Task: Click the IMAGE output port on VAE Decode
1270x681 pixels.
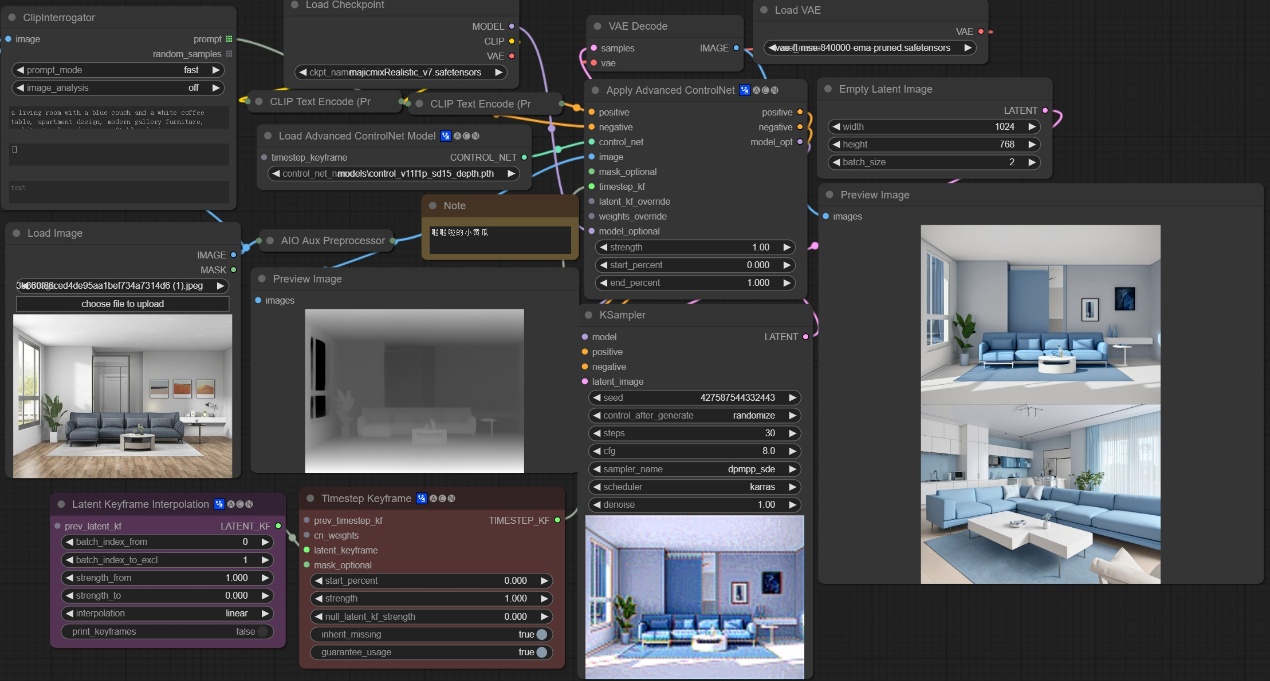Action: coord(737,48)
